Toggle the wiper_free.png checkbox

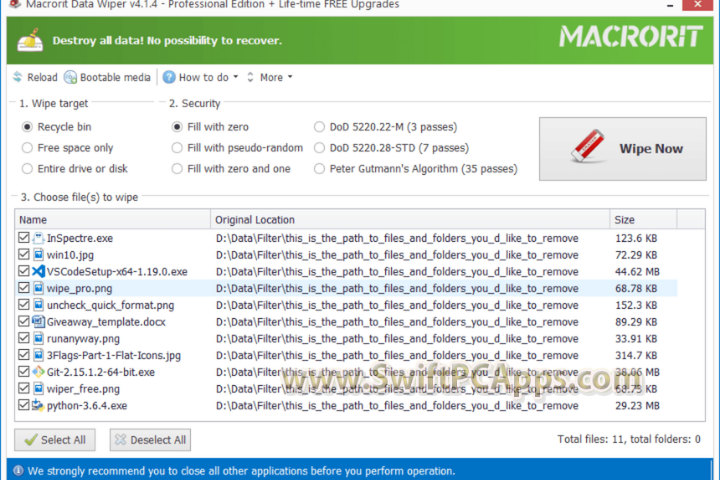click(23, 388)
